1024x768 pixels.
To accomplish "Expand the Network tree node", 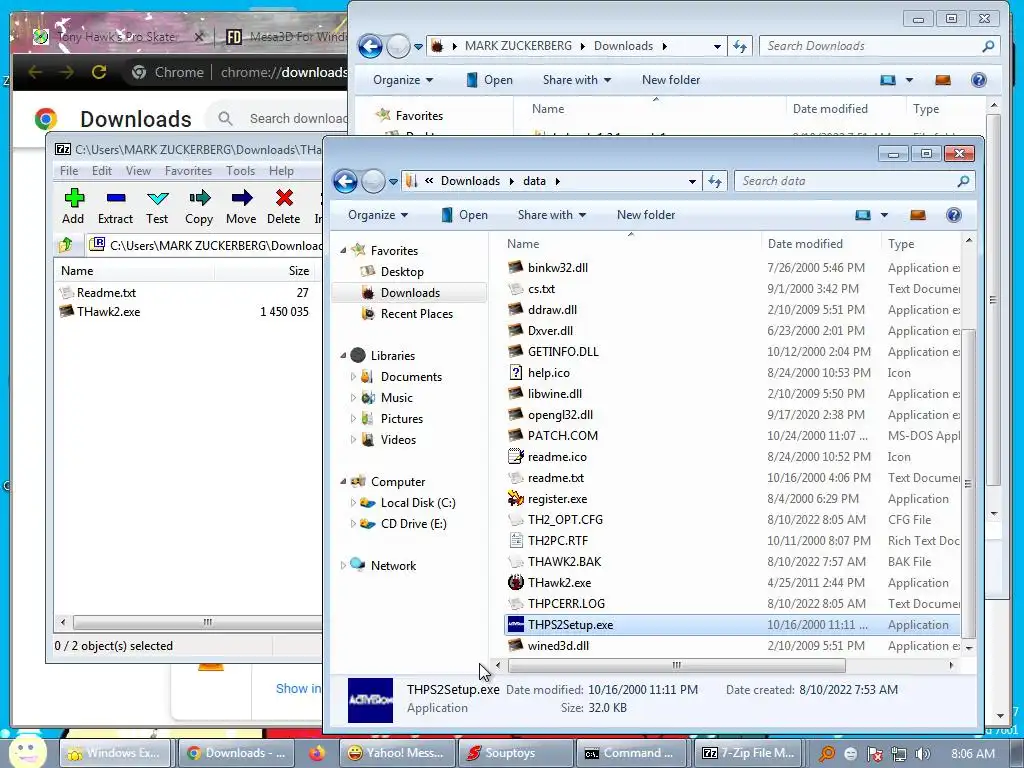I will 343,566.
